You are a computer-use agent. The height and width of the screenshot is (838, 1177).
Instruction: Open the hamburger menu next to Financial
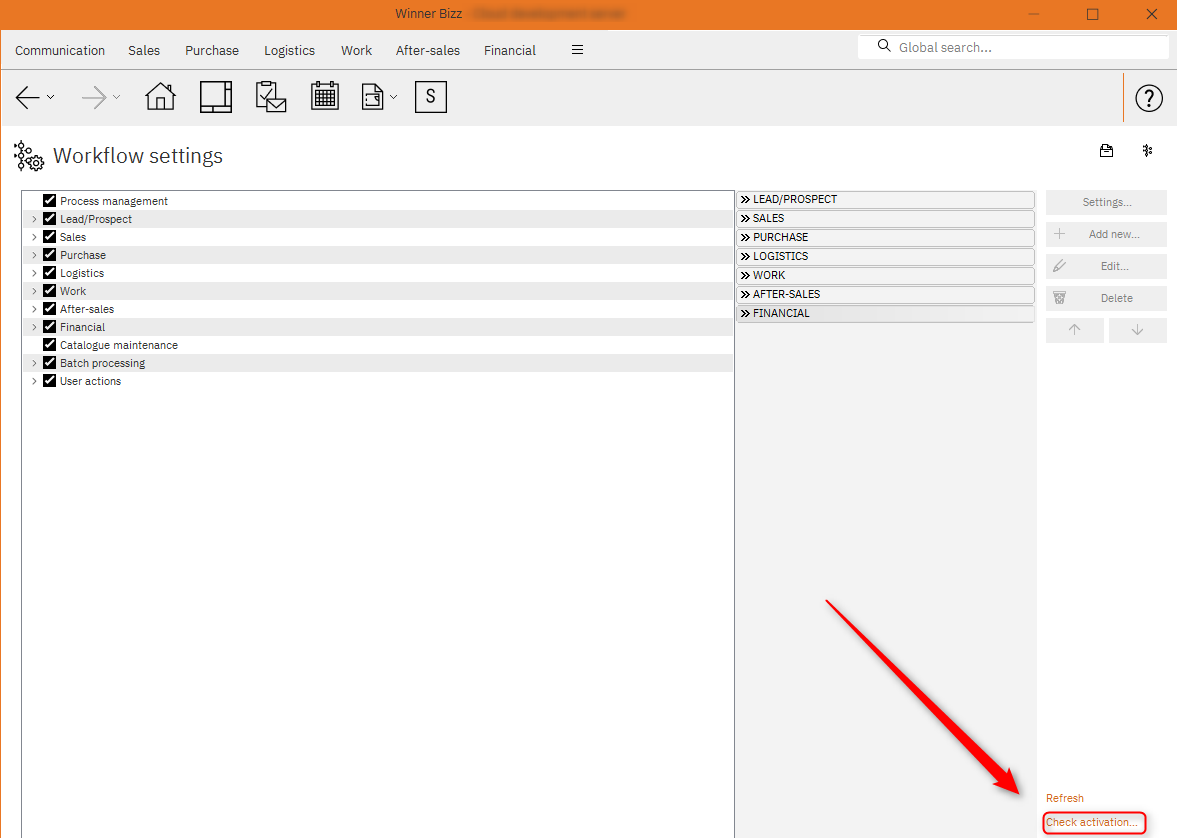[x=577, y=49]
